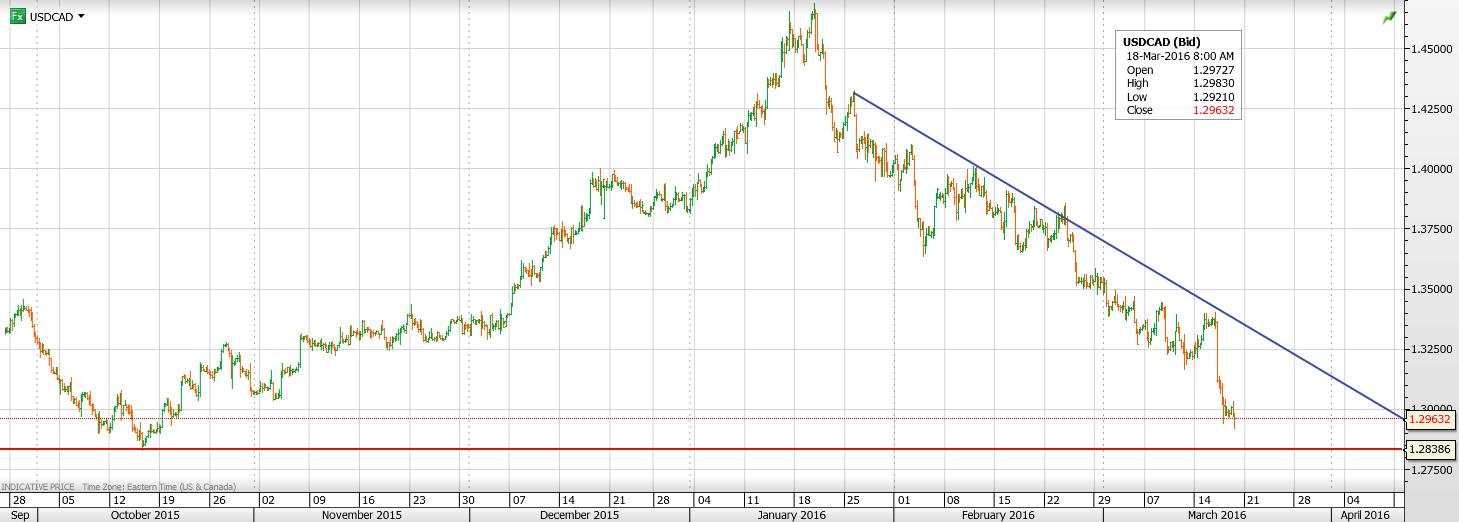Screen dimensions: 1459x522
Task: Click the November 2015 month segment
Action: [362, 515]
